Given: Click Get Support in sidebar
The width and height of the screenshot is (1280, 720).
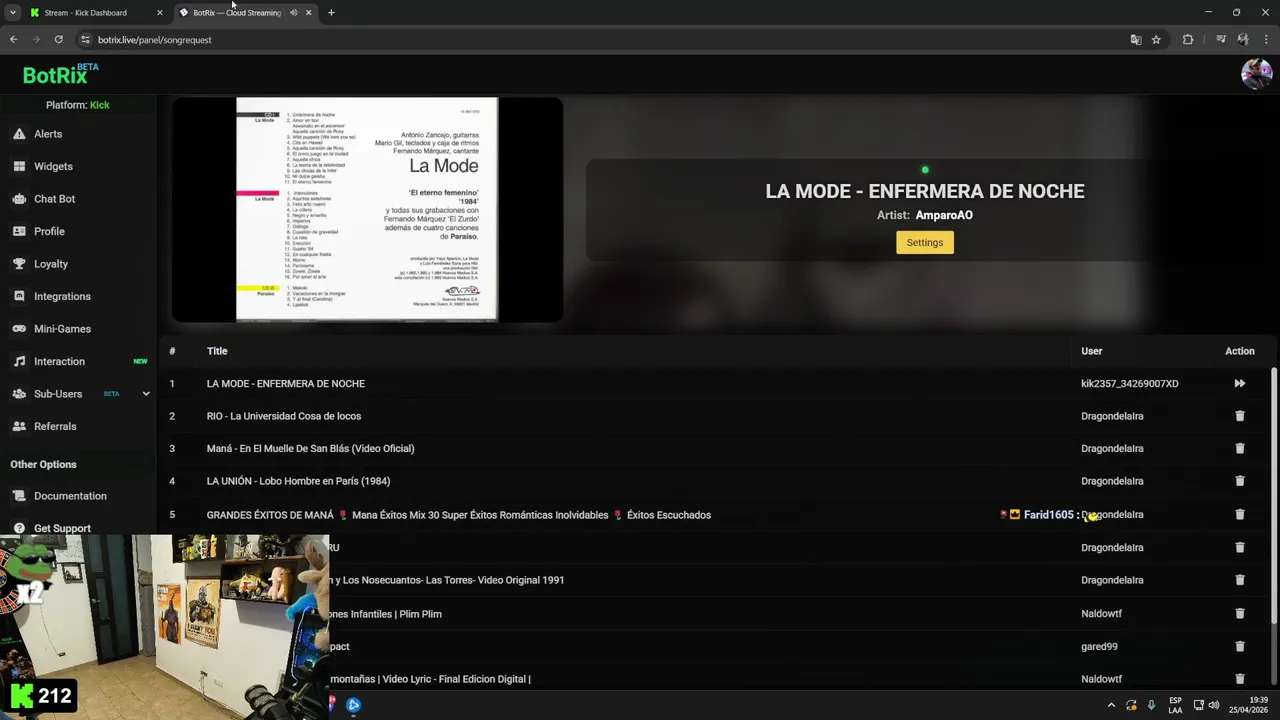Looking at the screenshot, I should (62, 528).
